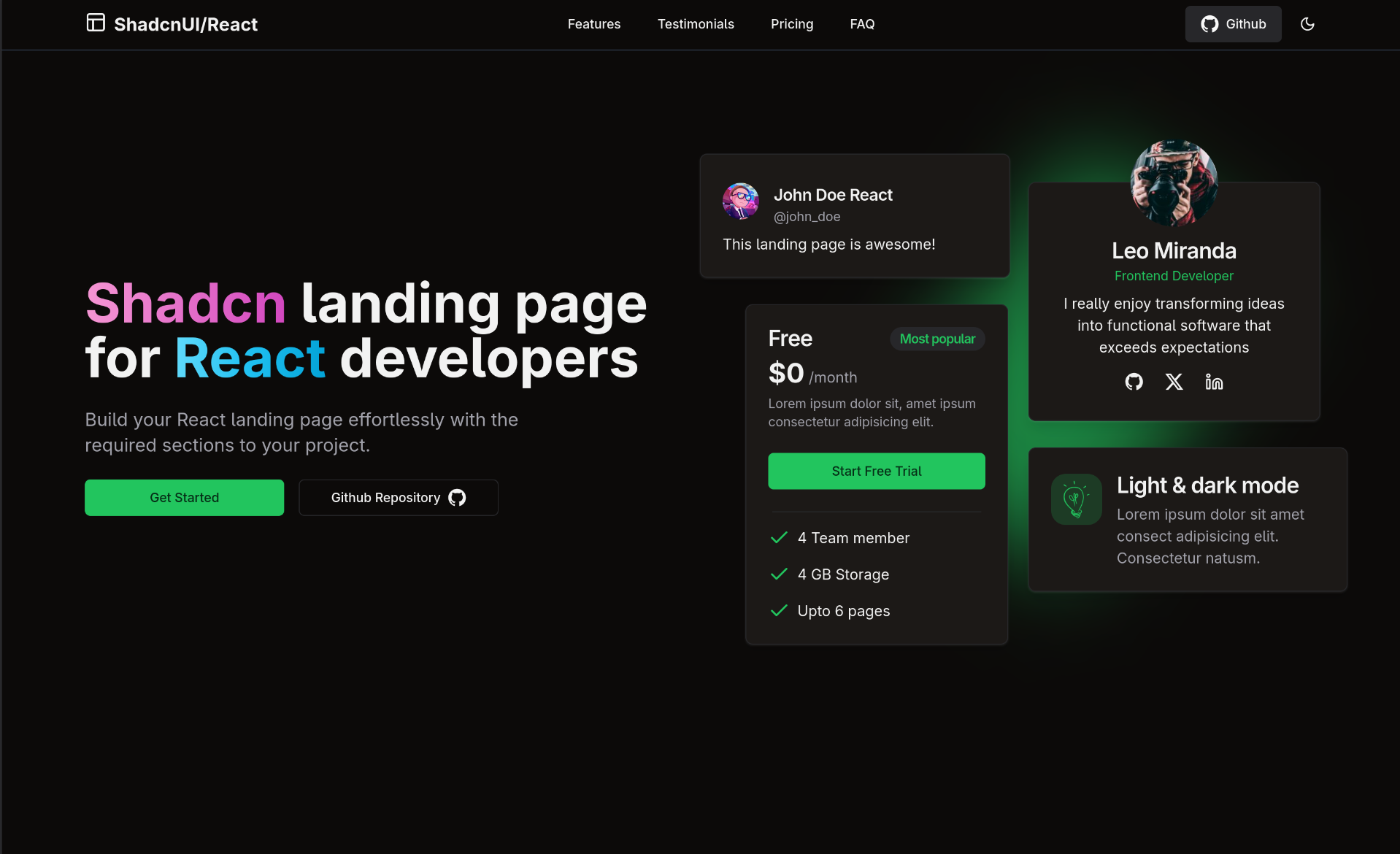Open Leo Miranda's LinkedIn profile icon

pos(1214,382)
